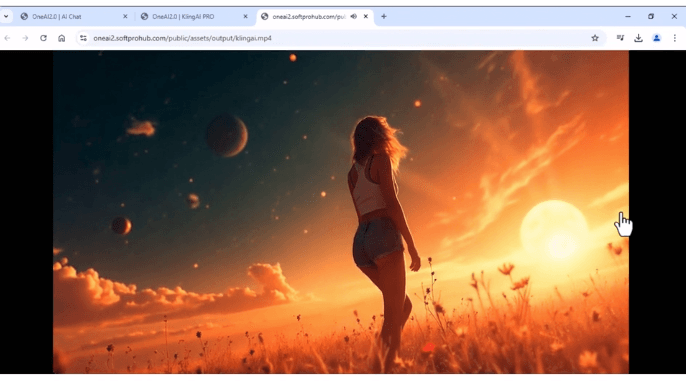Close the KlingAI PRO tab

pyautogui.click(x=245, y=17)
